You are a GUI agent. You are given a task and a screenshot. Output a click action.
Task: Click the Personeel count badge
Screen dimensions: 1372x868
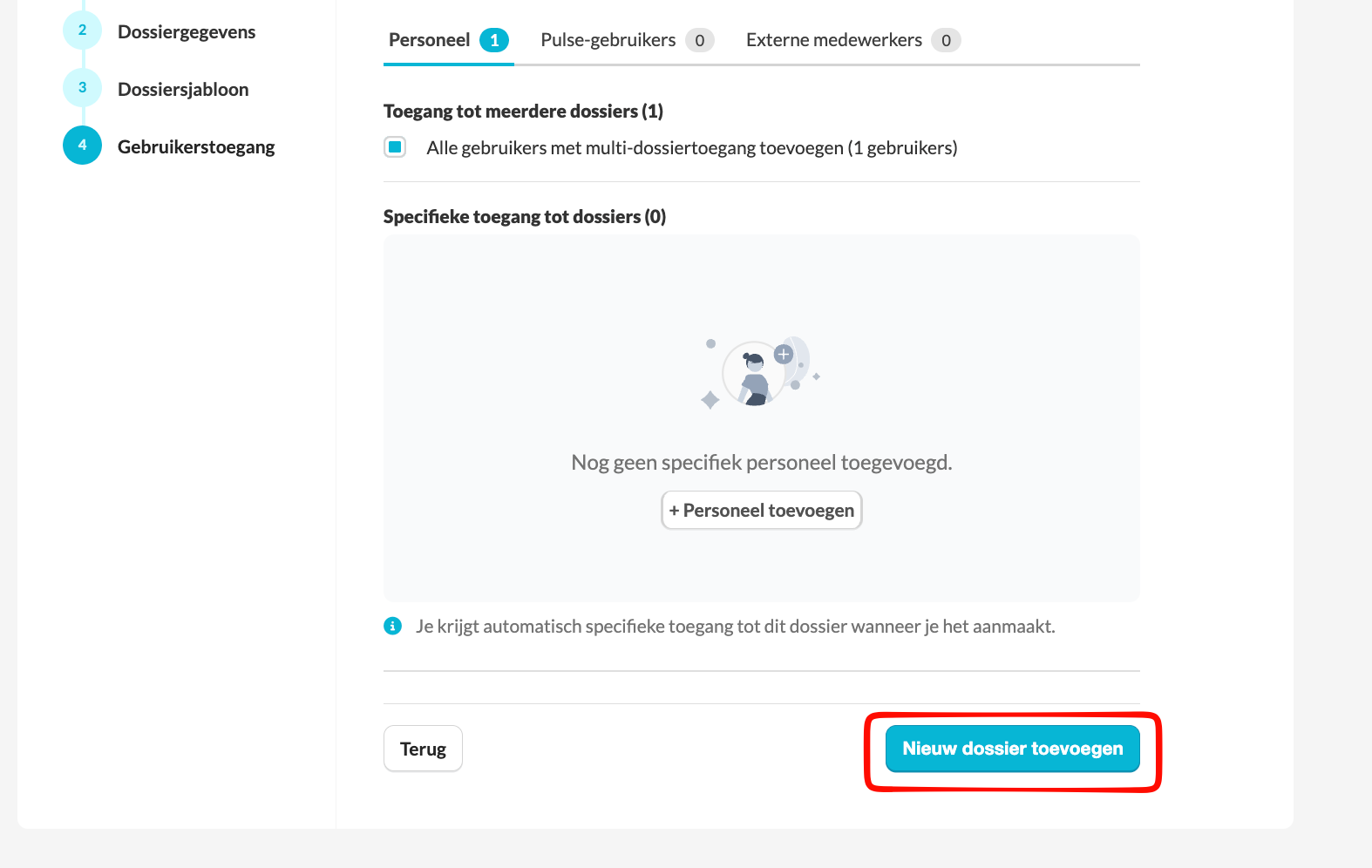(x=494, y=40)
